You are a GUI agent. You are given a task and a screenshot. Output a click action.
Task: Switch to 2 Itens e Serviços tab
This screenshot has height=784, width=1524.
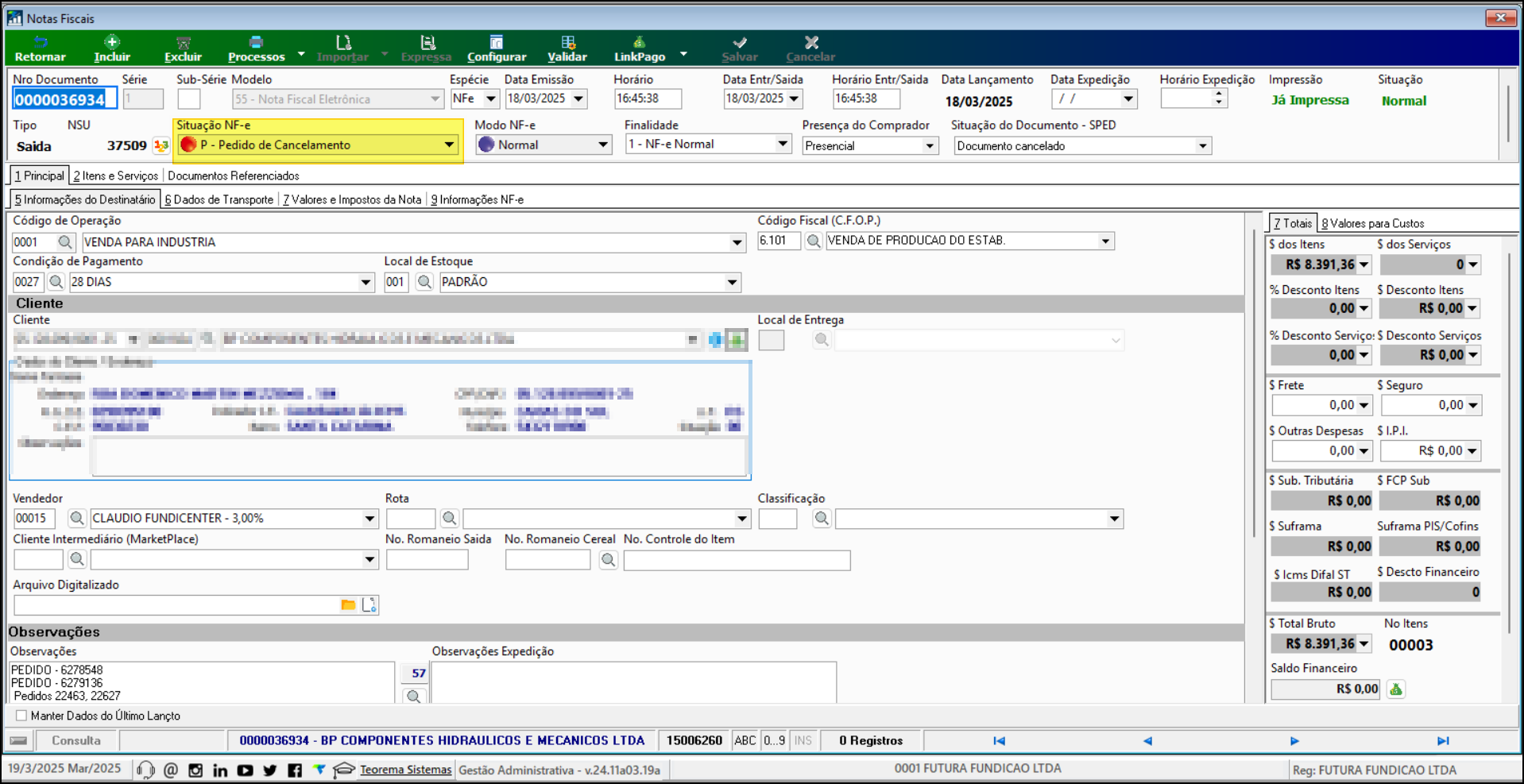(x=116, y=176)
